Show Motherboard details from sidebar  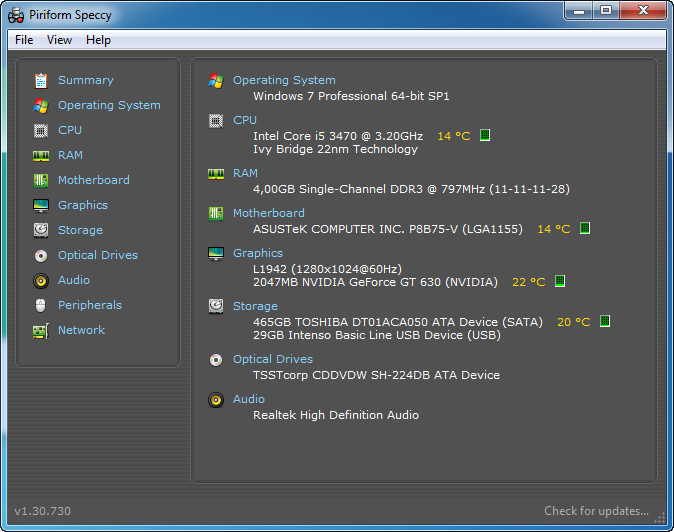94,180
